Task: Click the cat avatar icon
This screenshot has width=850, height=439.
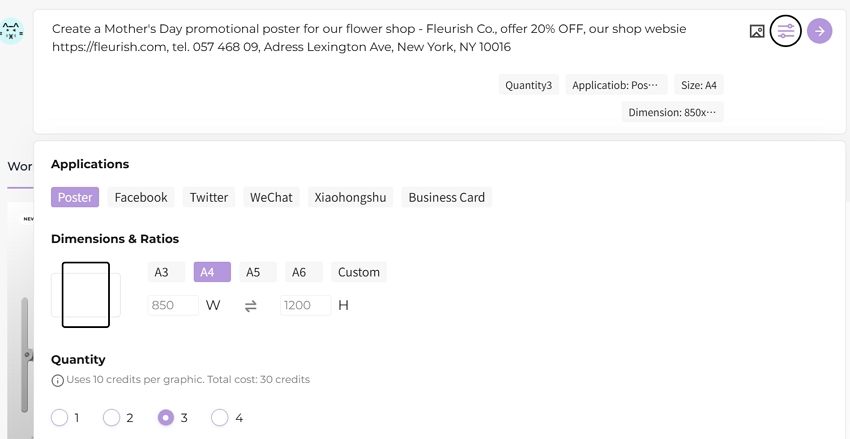Action: [11, 31]
